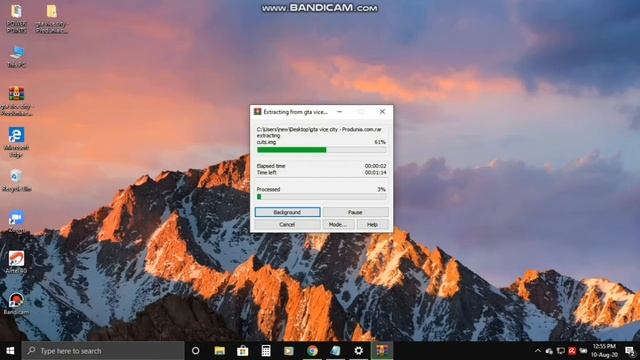640x360 pixels.
Task: Select the Zoom desktop shortcut
Action: coord(16,221)
